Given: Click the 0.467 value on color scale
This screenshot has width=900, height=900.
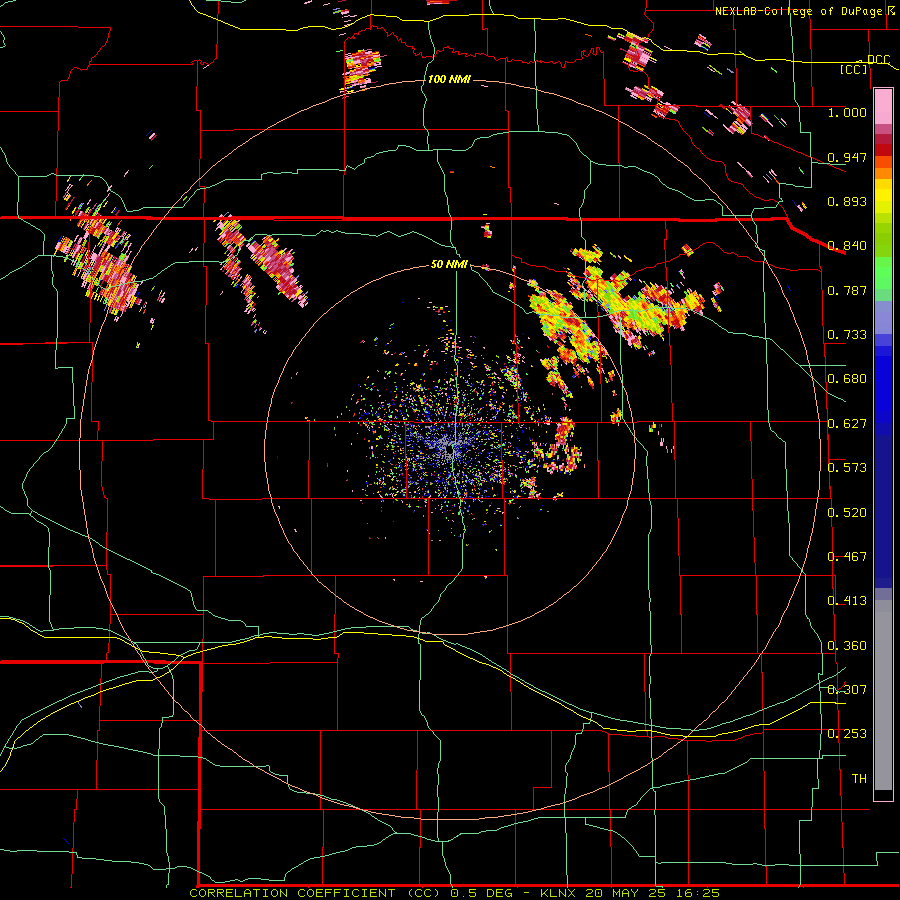Looking at the screenshot, I should click(847, 557).
